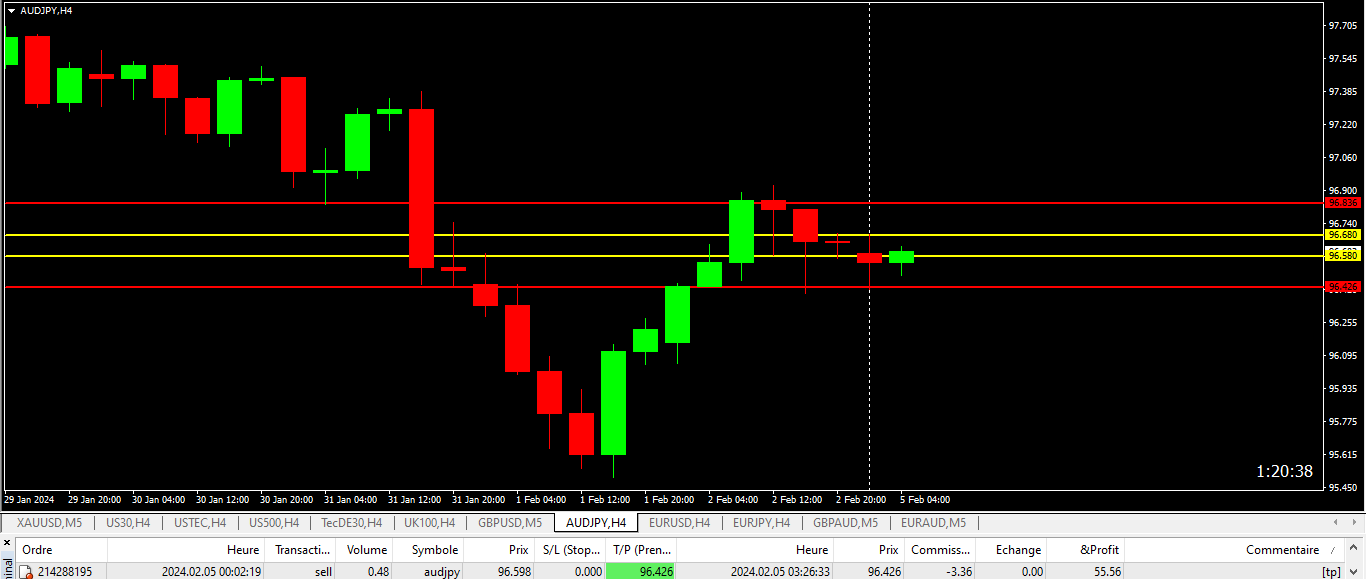Image resolution: width=1366 pixels, height=579 pixels.
Task: Click the 55.56 profit cell
Action: (1105, 572)
